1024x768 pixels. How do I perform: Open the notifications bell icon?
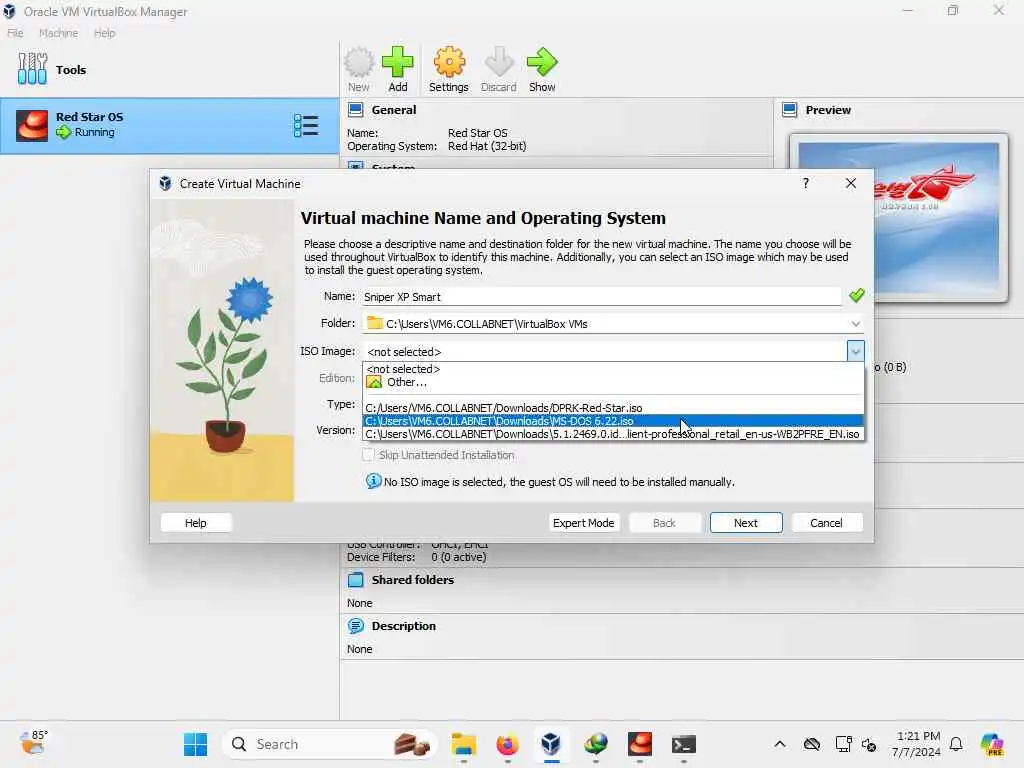coord(956,744)
